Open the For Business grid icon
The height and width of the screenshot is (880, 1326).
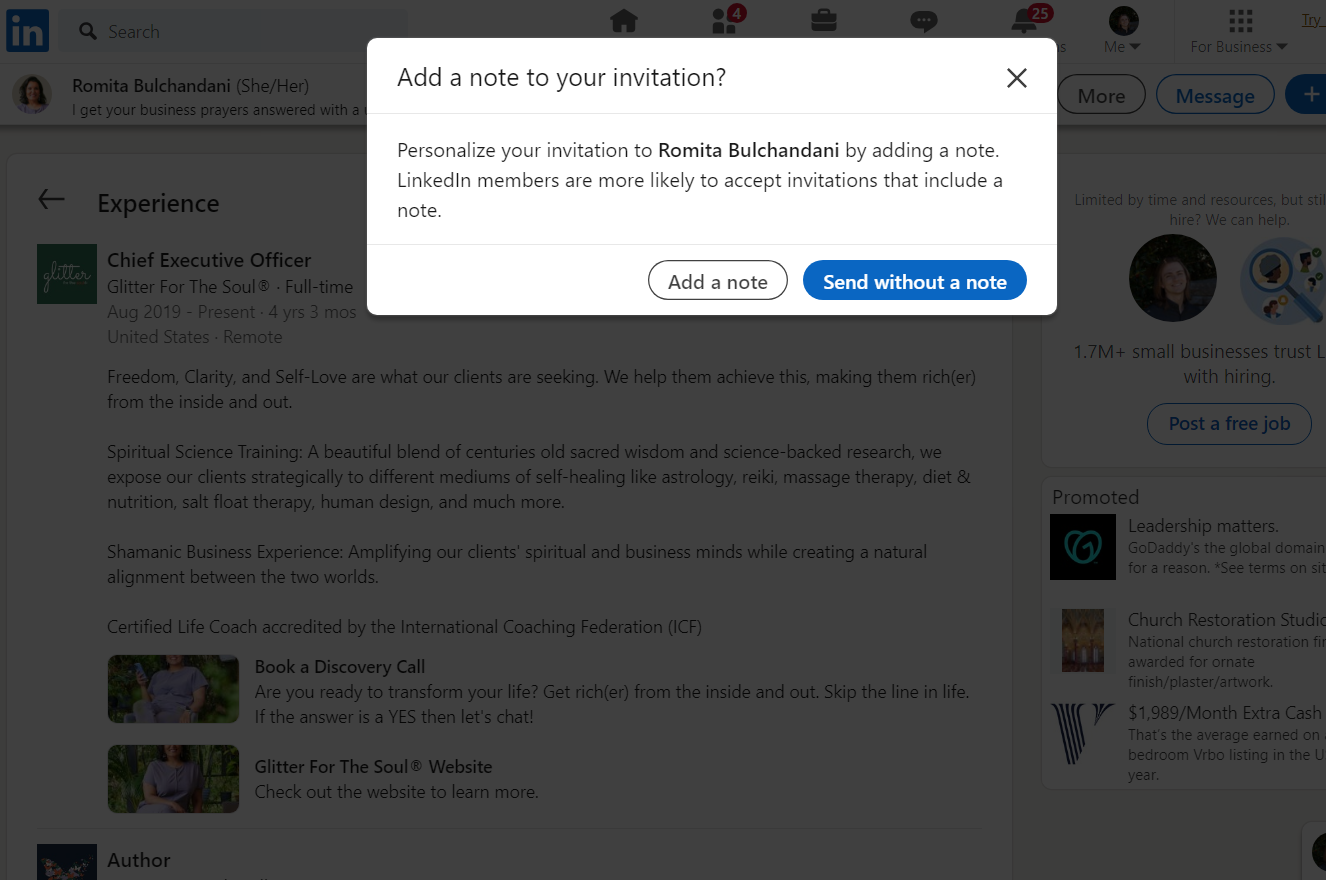(1240, 20)
